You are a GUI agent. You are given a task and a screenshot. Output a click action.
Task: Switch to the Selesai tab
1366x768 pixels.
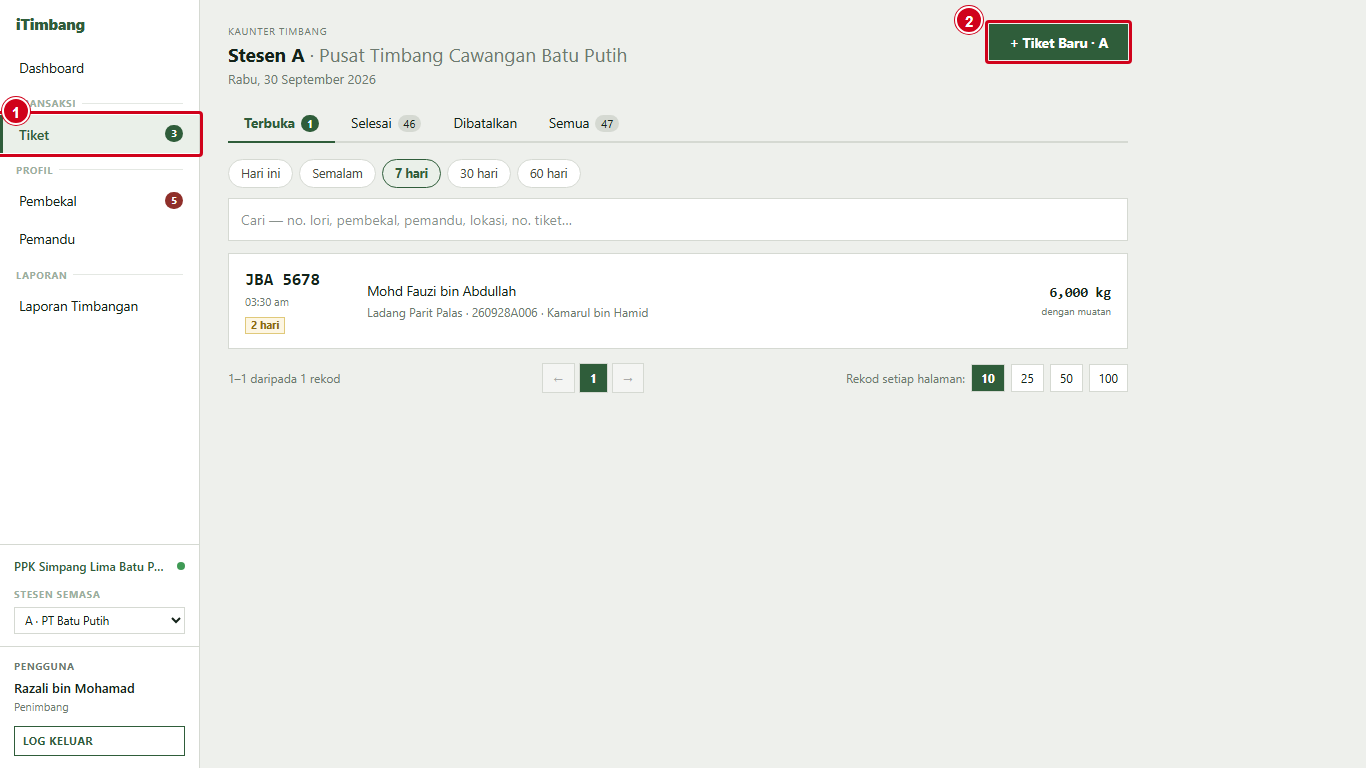coord(385,123)
